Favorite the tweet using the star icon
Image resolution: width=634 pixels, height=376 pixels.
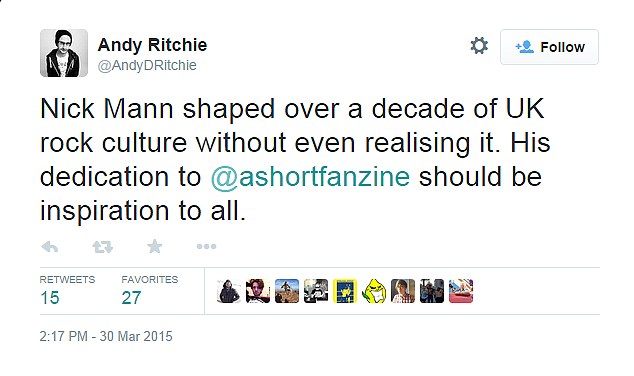click(154, 246)
